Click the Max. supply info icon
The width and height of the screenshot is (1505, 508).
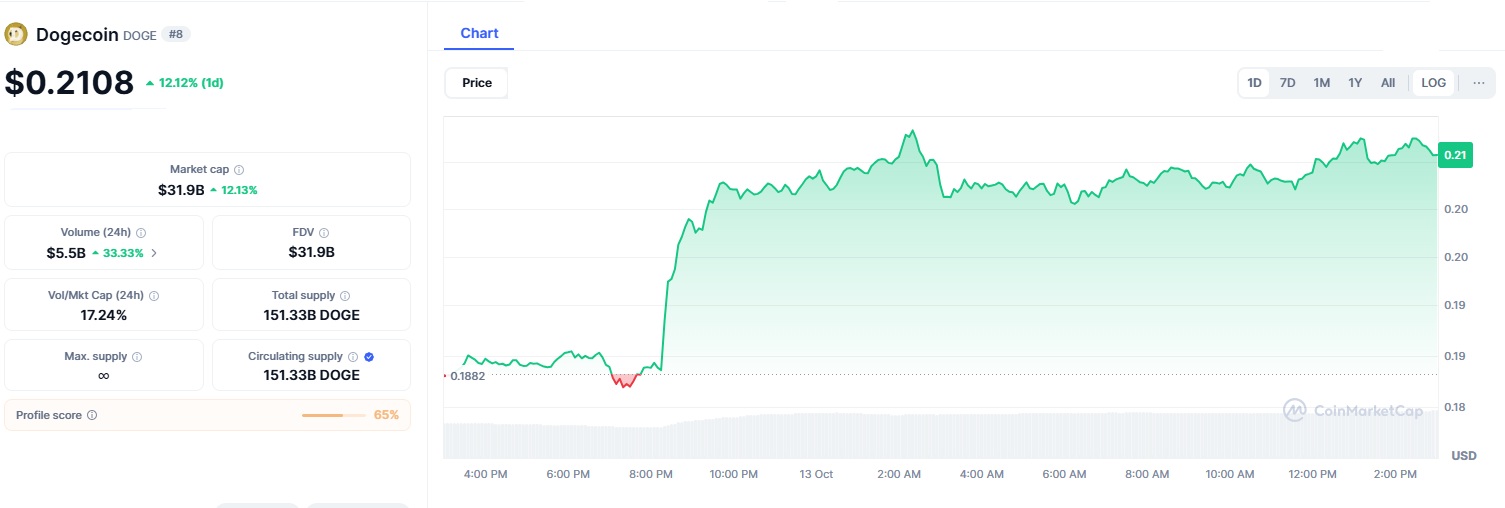137,357
